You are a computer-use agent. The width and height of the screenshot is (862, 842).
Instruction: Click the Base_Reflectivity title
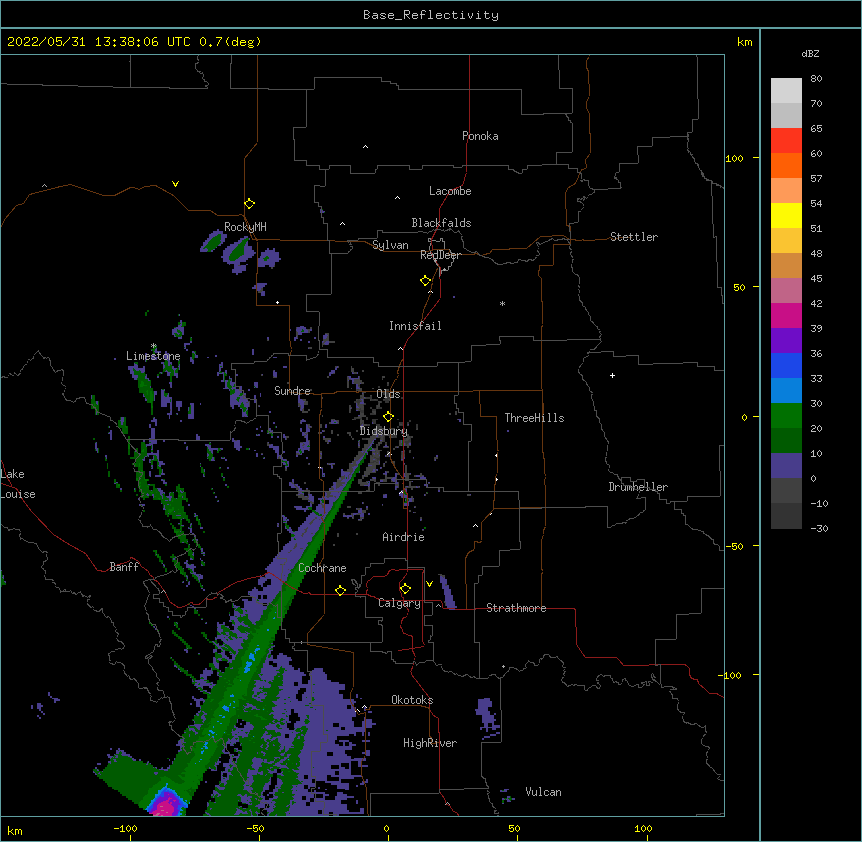pyautogui.click(x=431, y=15)
